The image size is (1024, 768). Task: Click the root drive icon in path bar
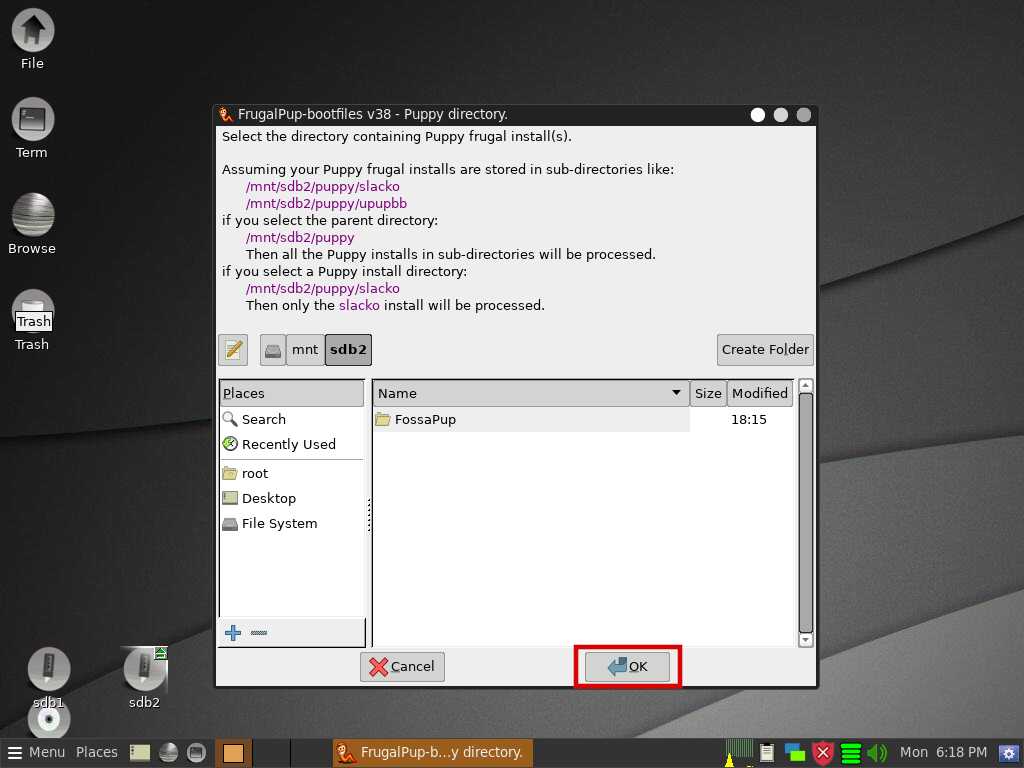tap(273, 350)
